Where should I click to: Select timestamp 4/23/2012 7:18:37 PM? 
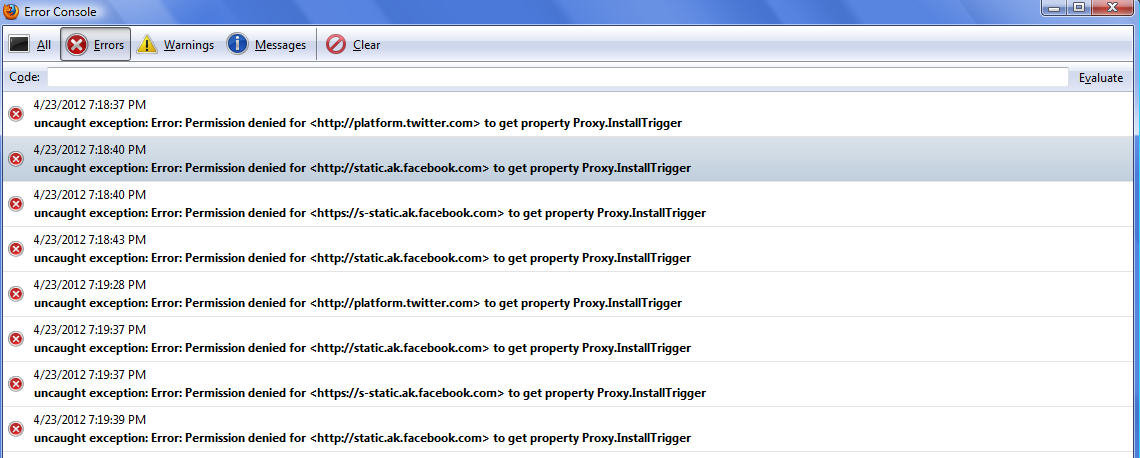(x=90, y=105)
